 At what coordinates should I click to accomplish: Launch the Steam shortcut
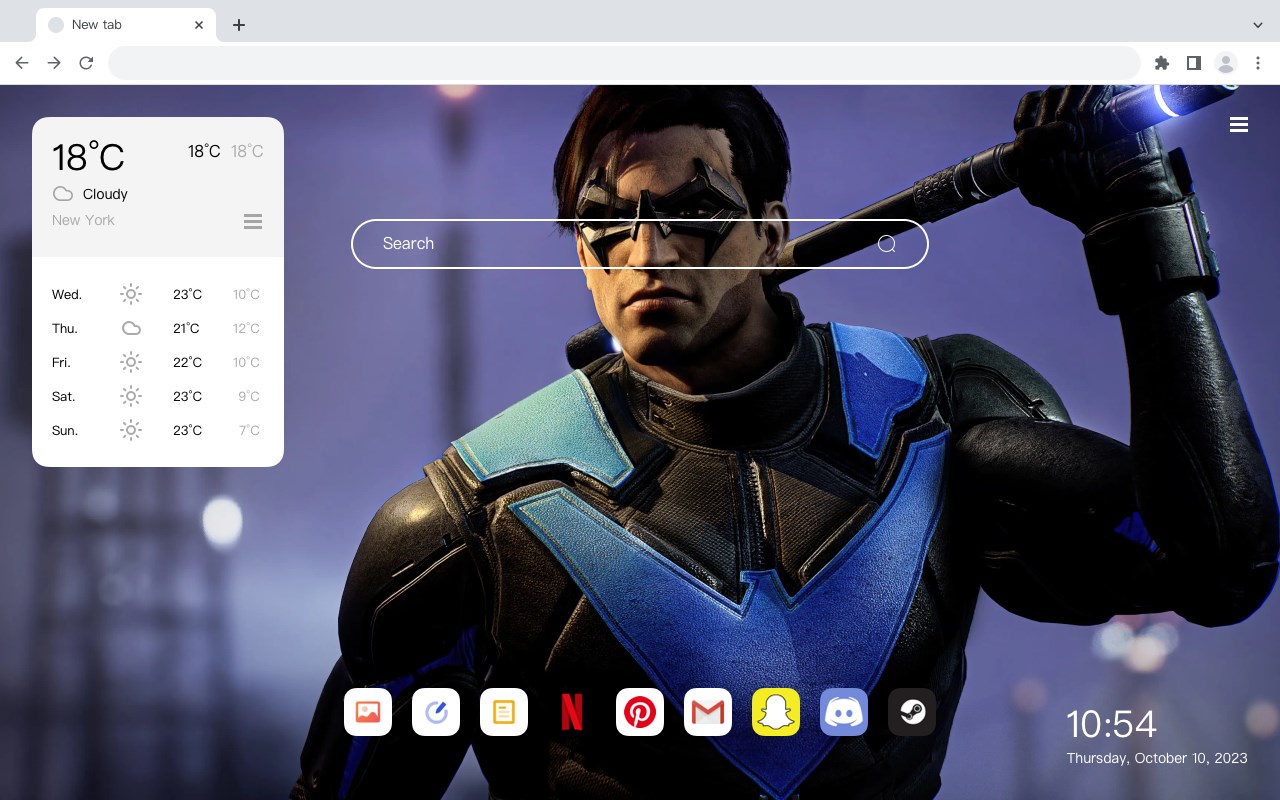click(912, 712)
